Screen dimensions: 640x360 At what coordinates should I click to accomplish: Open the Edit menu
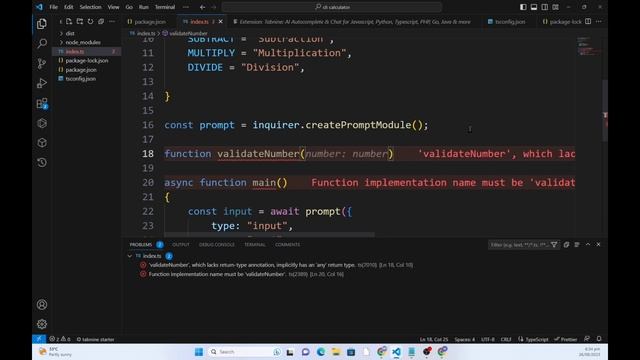click(69, 7)
